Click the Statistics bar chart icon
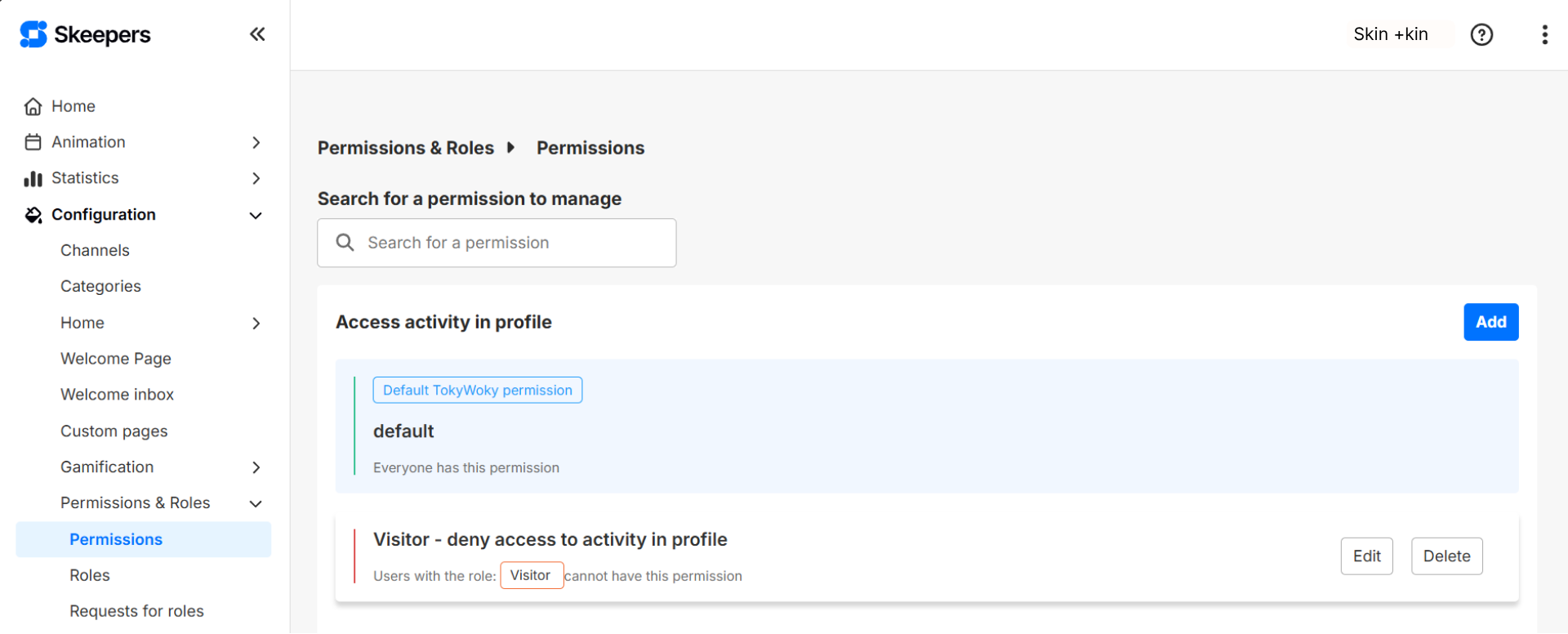This screenshot has height=634, width=1568. click(x=33, y=178)
